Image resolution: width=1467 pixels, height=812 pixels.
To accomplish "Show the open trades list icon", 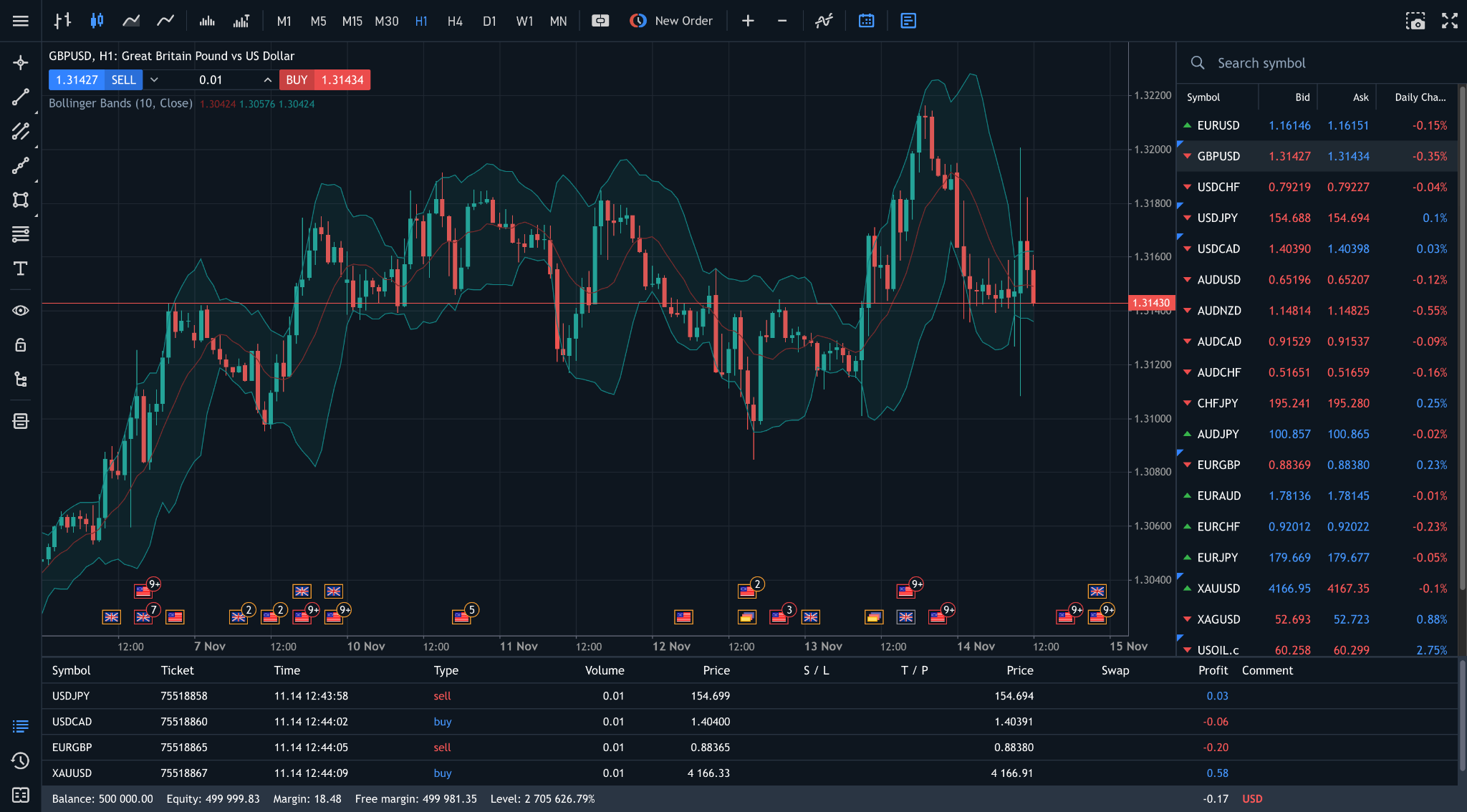I will tap(21, 726).
